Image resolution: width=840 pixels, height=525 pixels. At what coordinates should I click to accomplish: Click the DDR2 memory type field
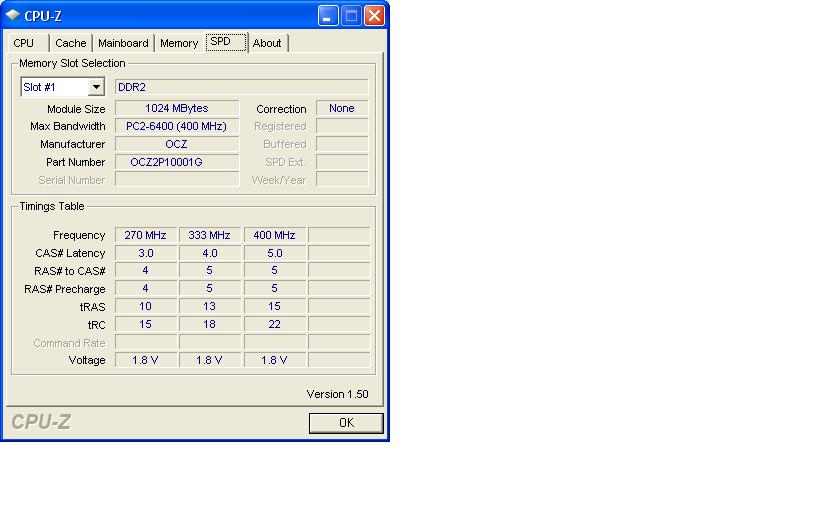click(242, 87)
